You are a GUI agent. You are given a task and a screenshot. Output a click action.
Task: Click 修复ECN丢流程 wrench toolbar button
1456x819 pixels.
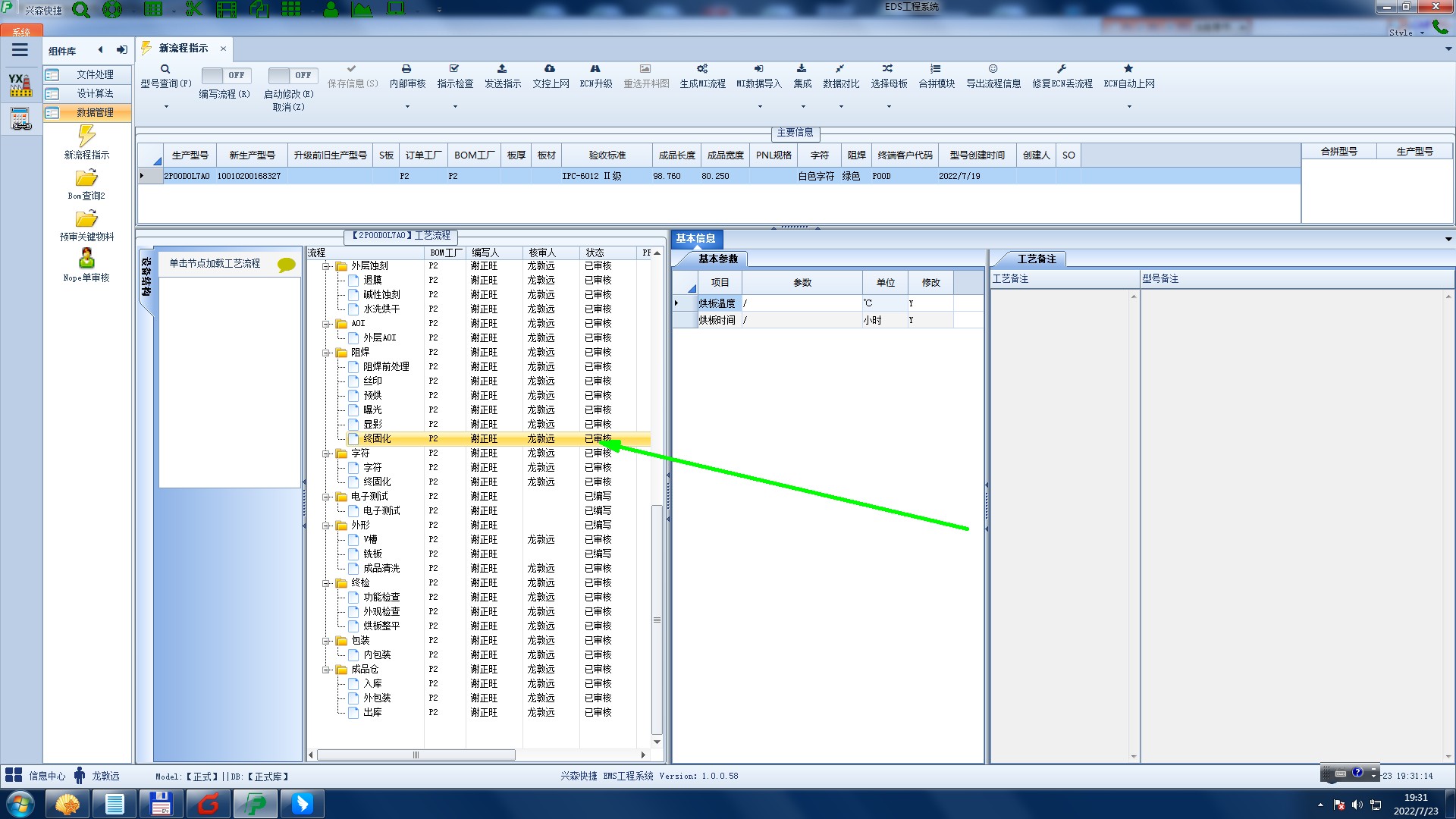[x=1062, y=76]
